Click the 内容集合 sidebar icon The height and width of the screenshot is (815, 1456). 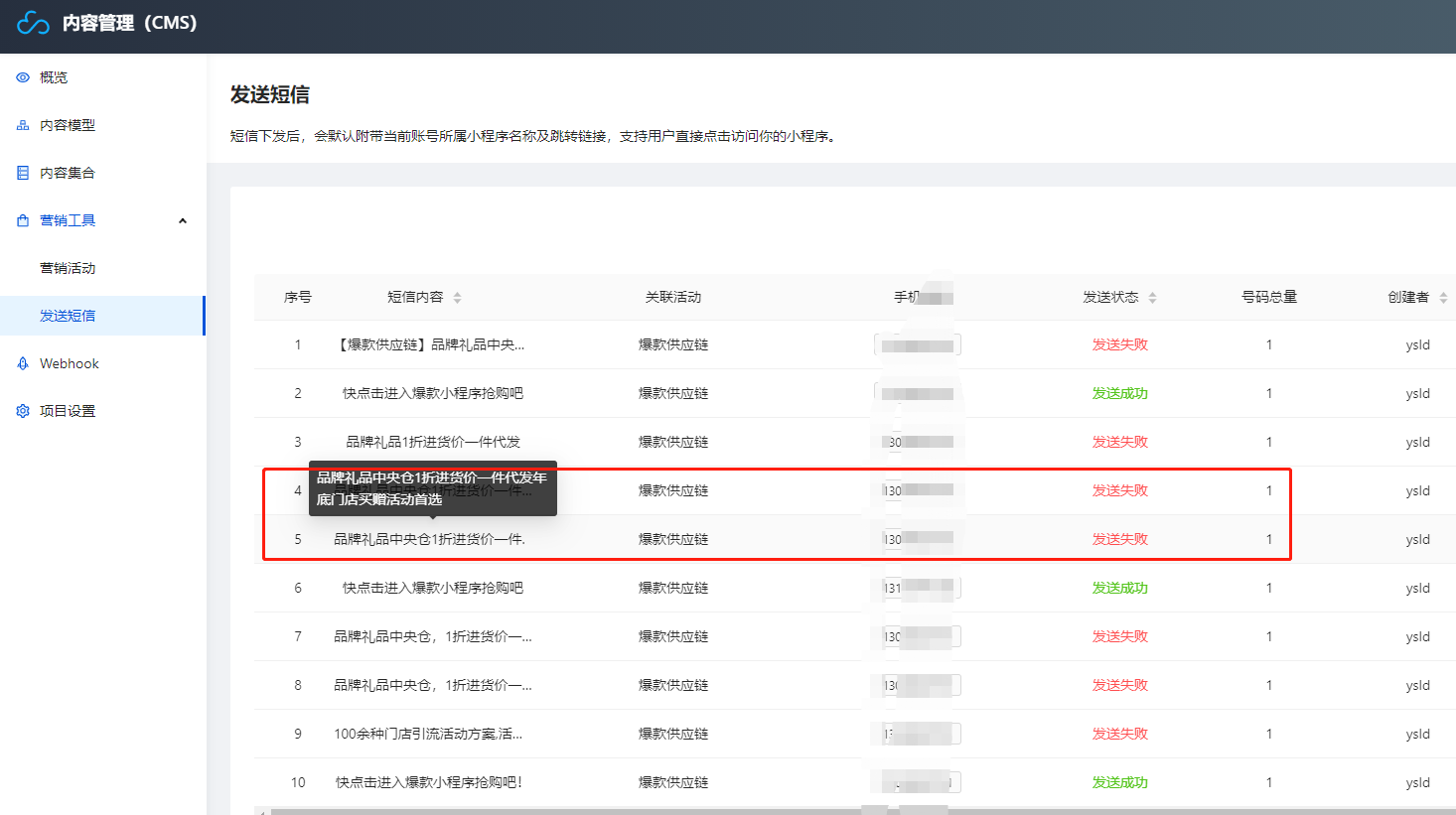coord(23,173)
